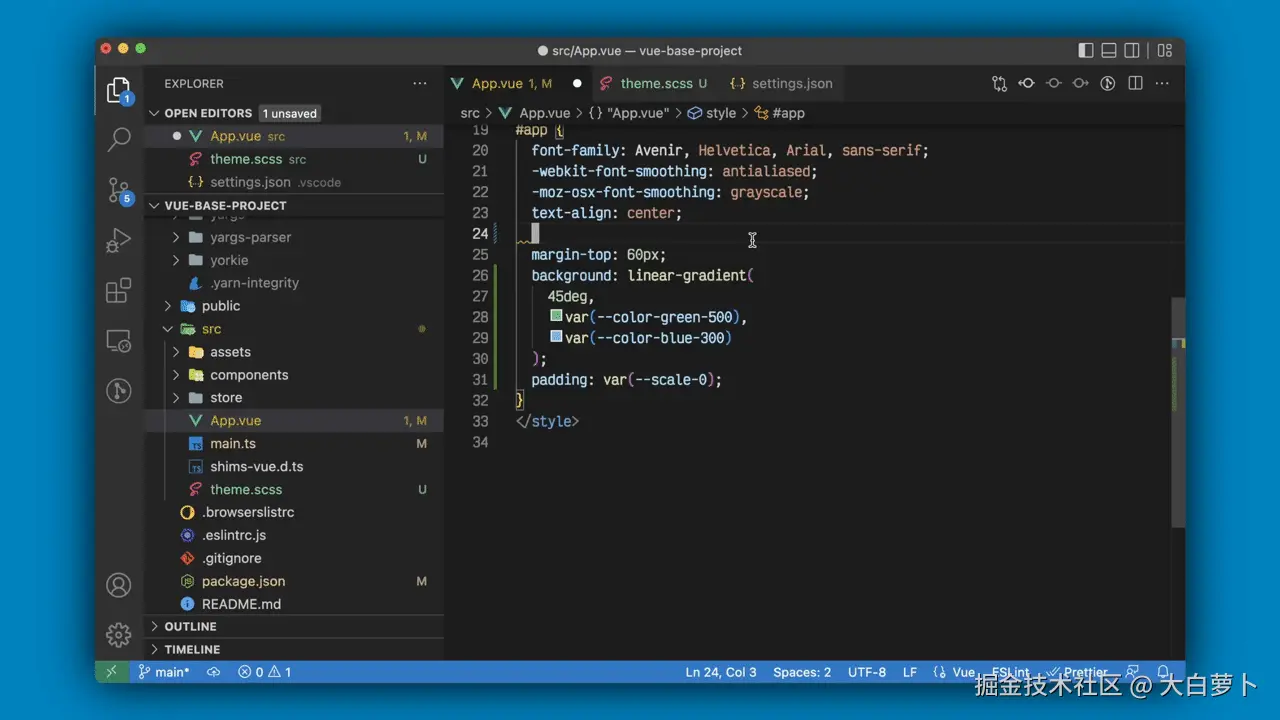Click the editor vertical scrollbar
Viewport: 1280px width, 720px height.
click(x=1178, y=412)
